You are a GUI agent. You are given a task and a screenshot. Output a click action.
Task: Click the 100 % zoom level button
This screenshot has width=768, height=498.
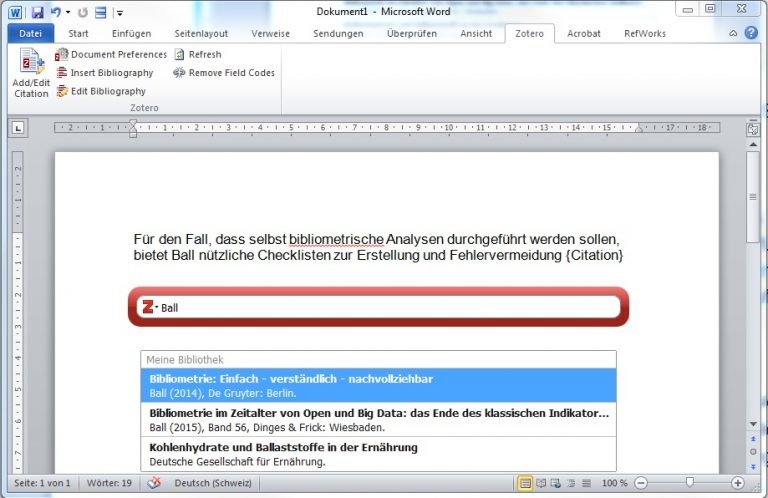pos(614,483)
